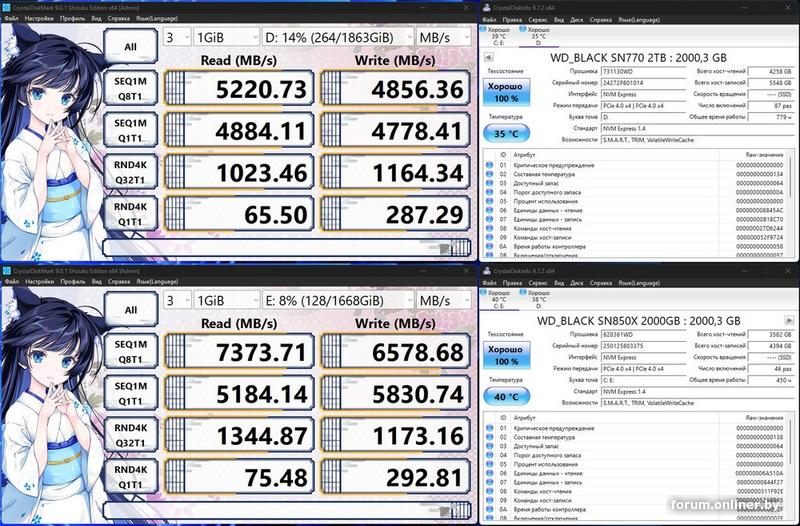Click status dot of row 04 Порог доступного запаса in SN850X window

(x=489, y=456)
